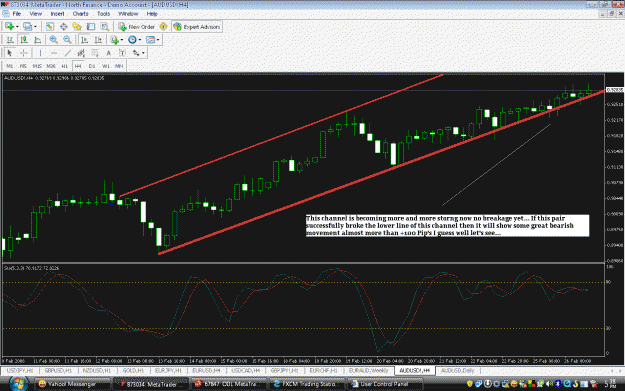625x391 pixels.
Task: Open Yahoo! Messenger from the taskbar
Action: [72, 384]
